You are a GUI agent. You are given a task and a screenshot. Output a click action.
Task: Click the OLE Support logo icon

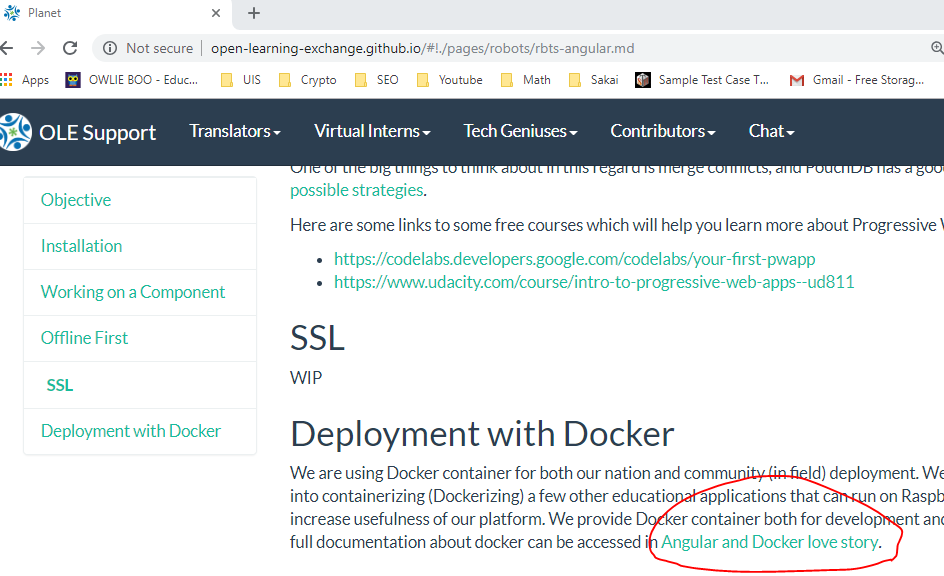coord(14,132)
